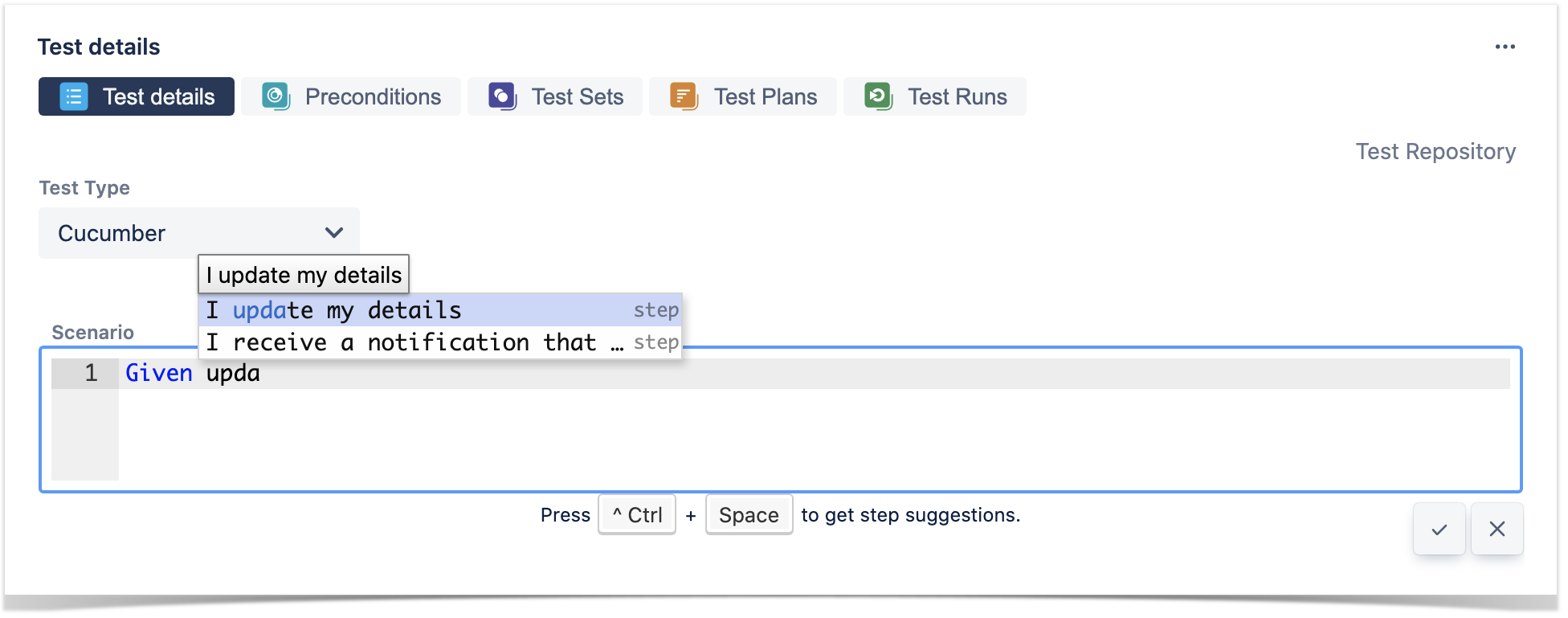Choose the 'I receive a notification that' suggestion

click(440, 342)
